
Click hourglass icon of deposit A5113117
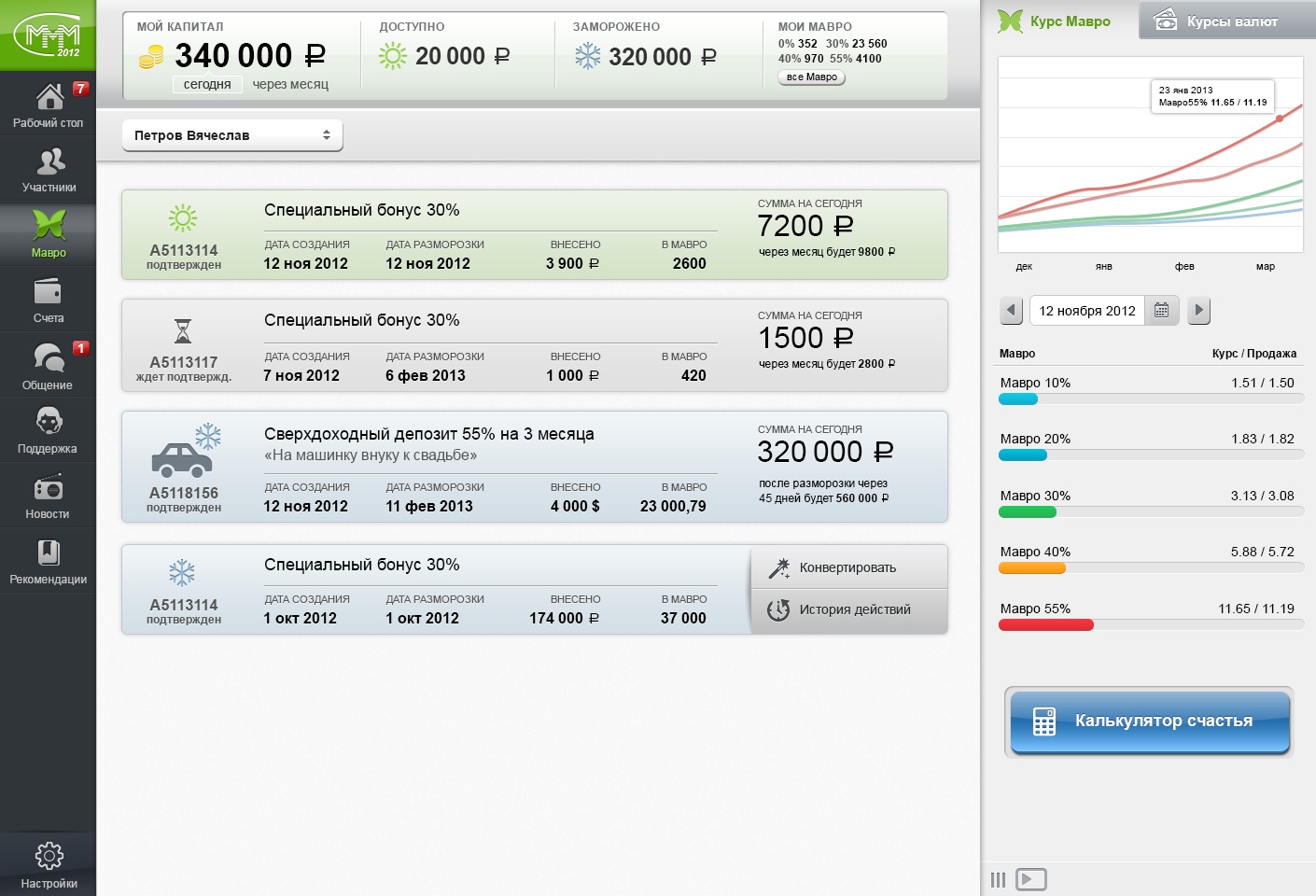click(183, 330)
